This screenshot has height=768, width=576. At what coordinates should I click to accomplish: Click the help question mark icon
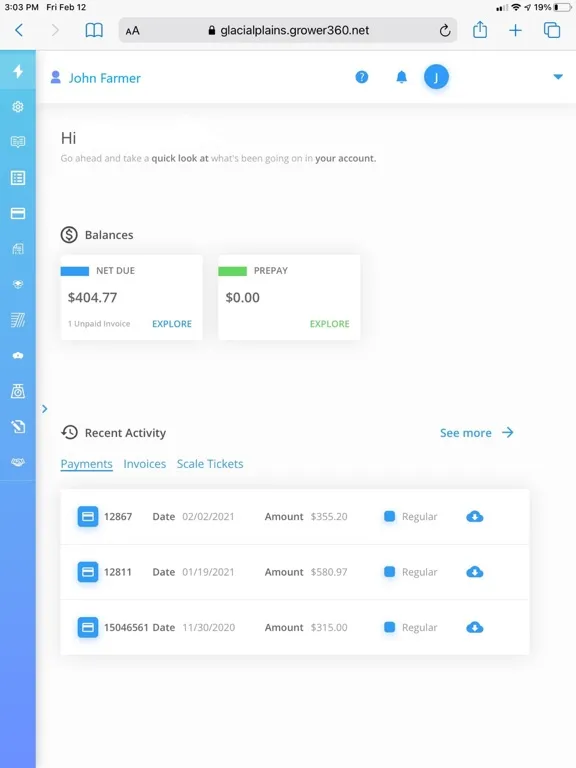coord(361,77)
